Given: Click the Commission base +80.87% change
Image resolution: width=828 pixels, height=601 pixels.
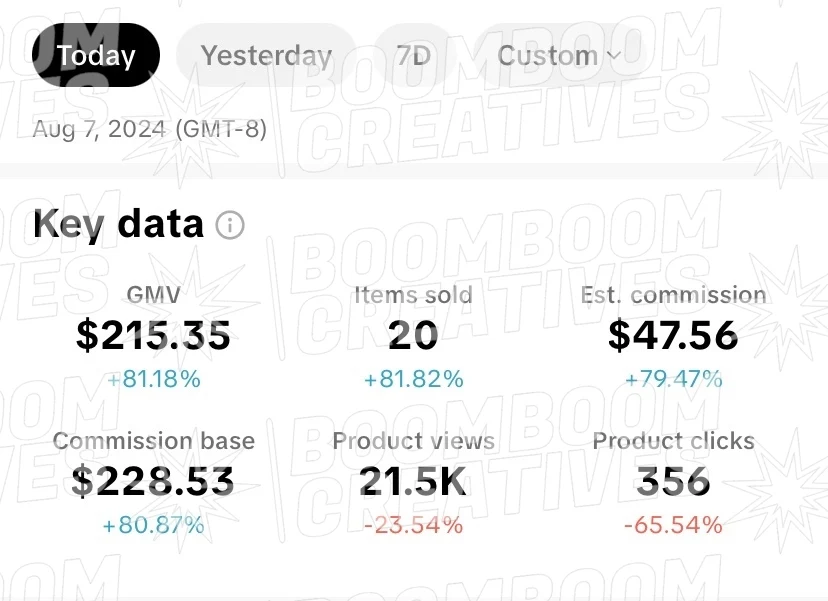Looking at the screenshot, I should 153,525.
